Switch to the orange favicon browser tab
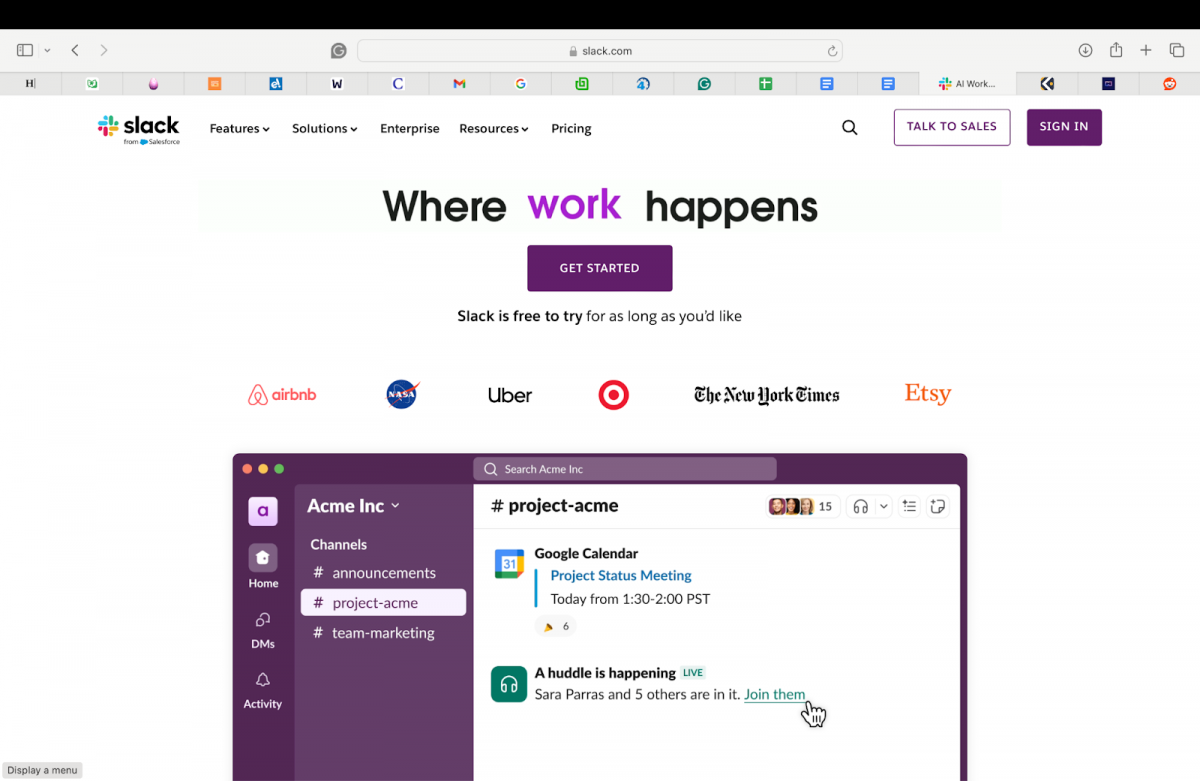The height and width of the screenshot is (781, 1200). click(x=214, y=84)
